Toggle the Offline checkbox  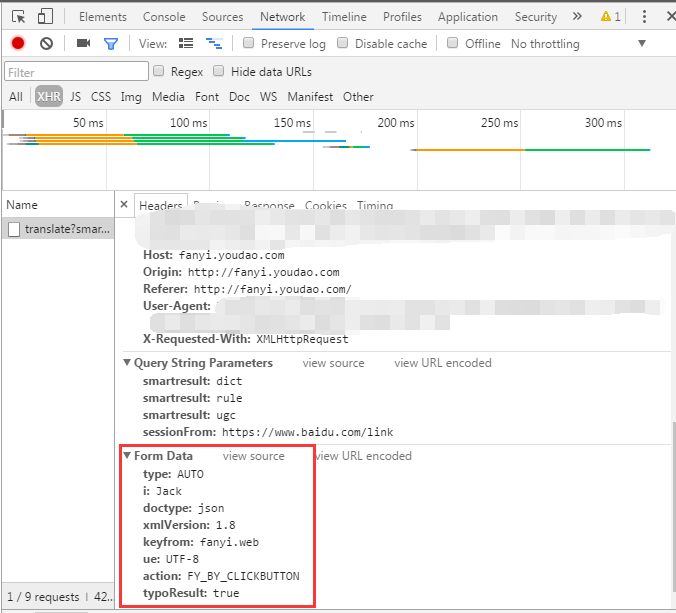tap(452, 43)
